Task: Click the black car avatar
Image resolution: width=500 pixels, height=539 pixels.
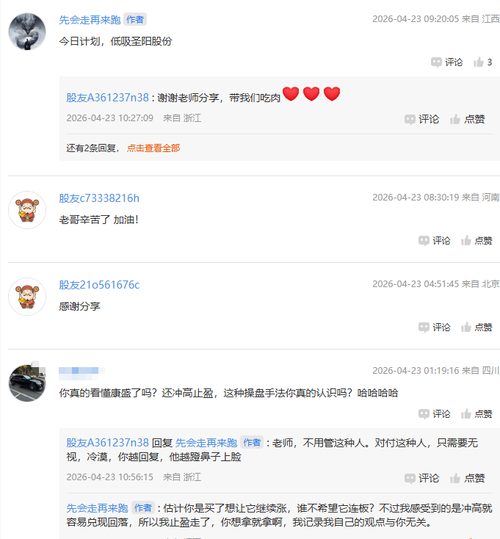Action: tap(27, 383)
